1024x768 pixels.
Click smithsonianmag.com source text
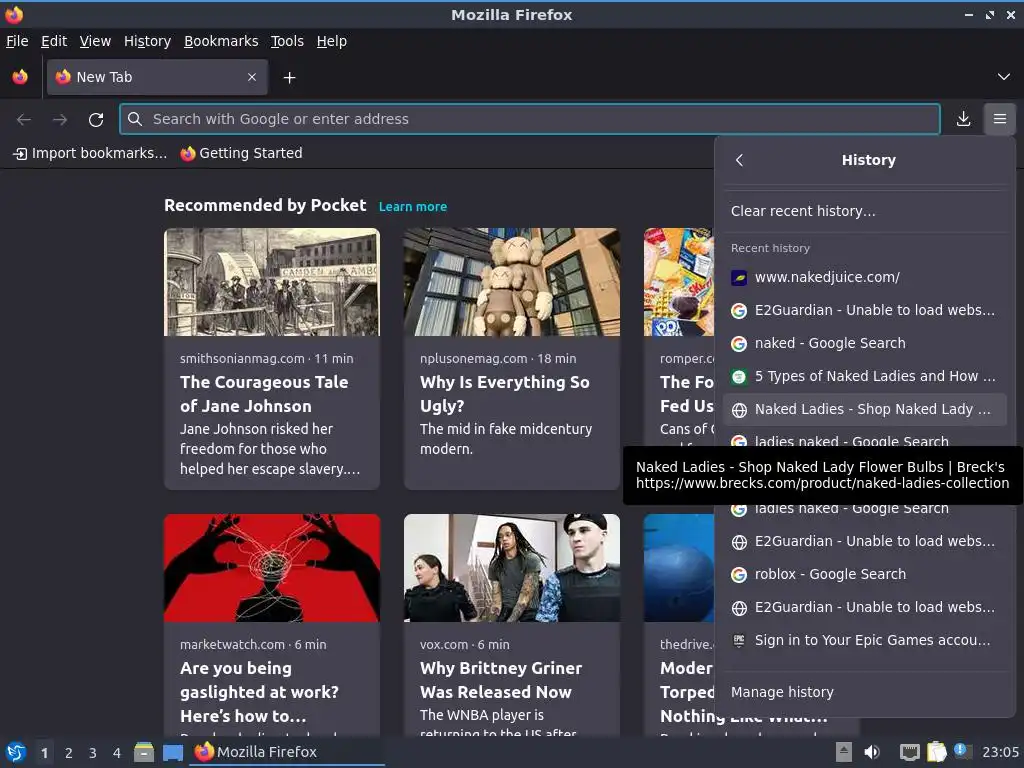pyautogui.click(x=242, y=359)
